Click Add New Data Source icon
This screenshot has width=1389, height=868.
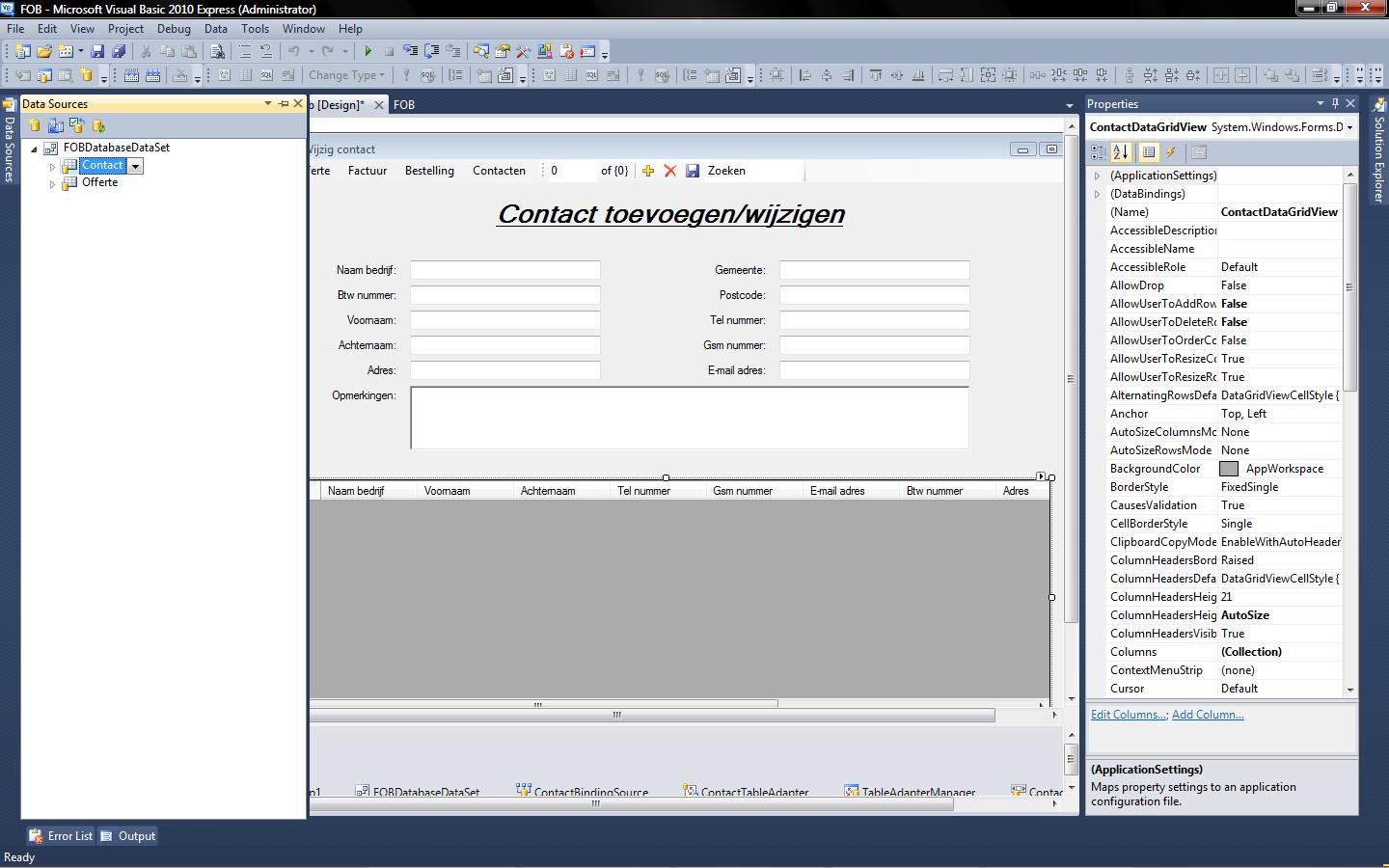point(35,125)
